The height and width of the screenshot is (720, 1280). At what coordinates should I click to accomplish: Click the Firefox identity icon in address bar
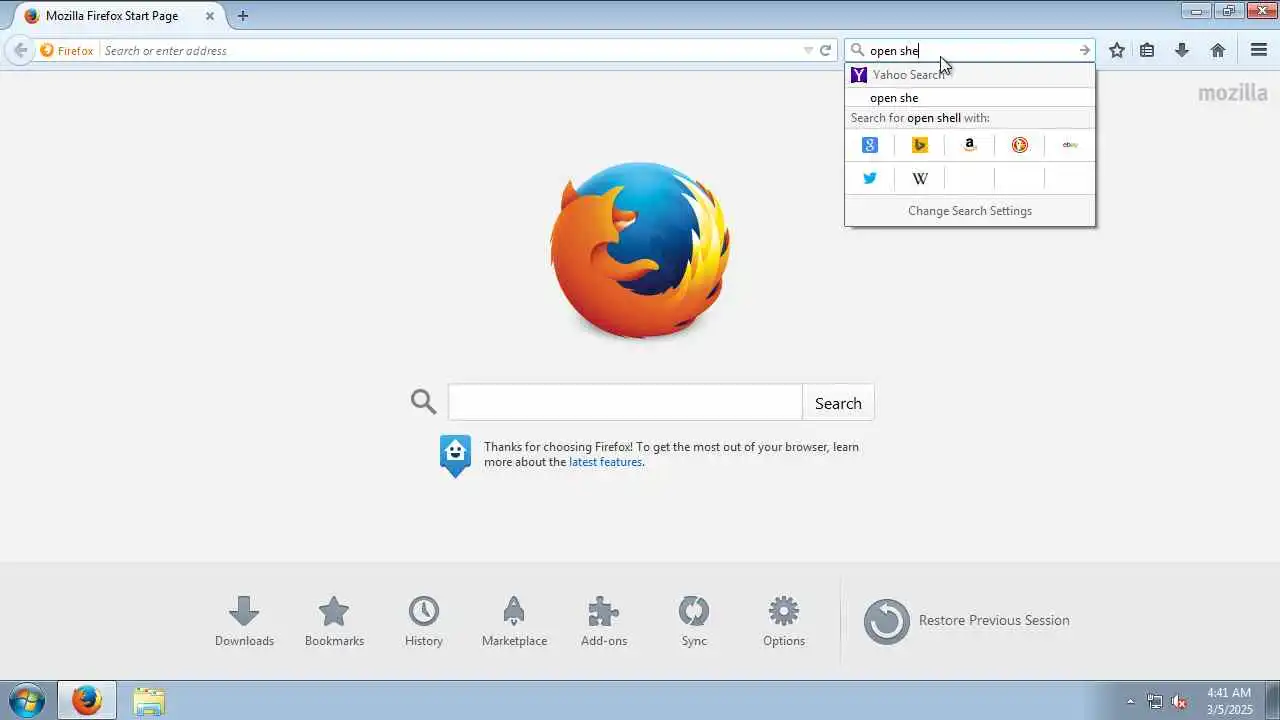point(67,50)
